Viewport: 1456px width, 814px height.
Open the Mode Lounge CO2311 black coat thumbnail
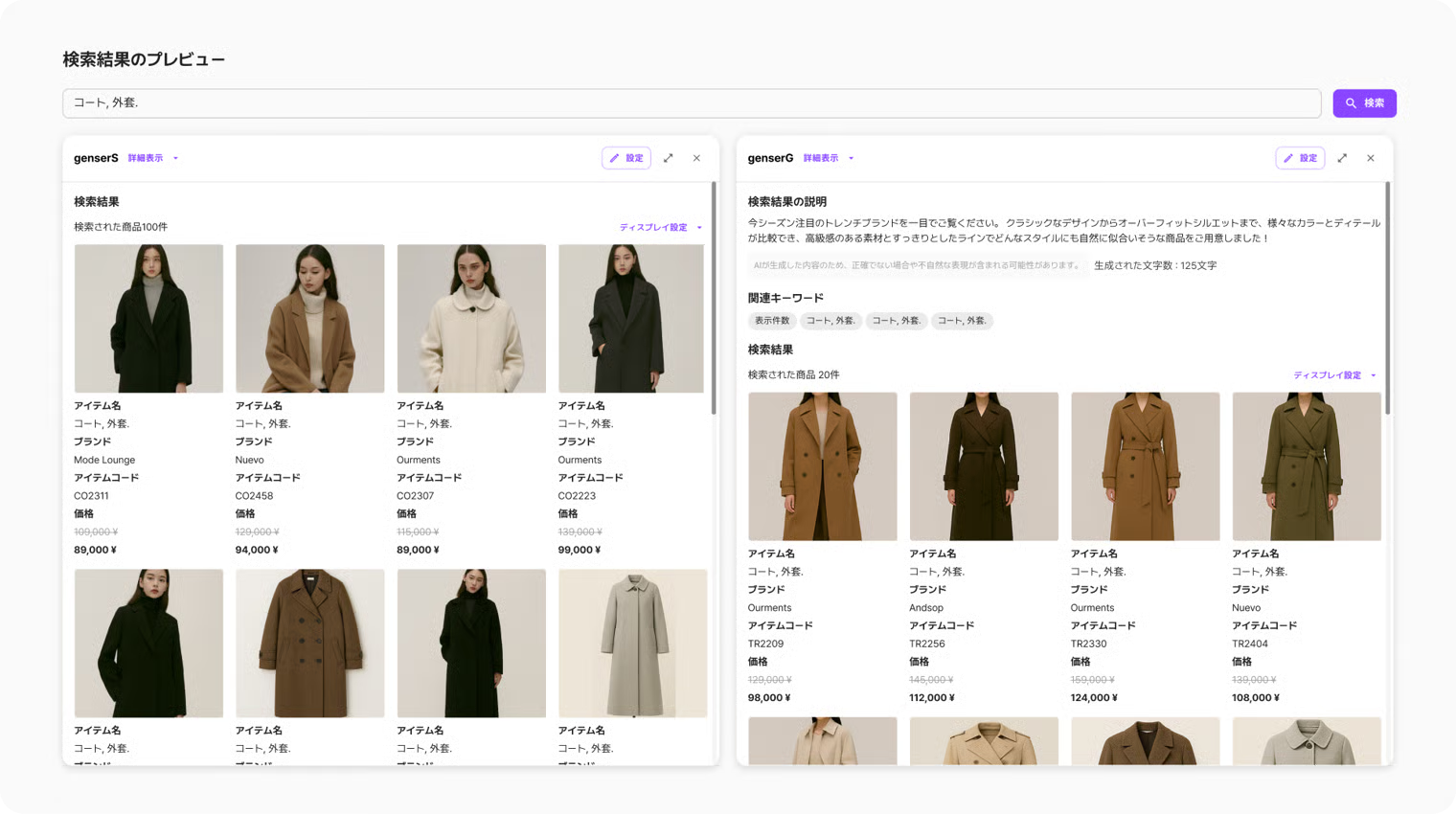148,318
